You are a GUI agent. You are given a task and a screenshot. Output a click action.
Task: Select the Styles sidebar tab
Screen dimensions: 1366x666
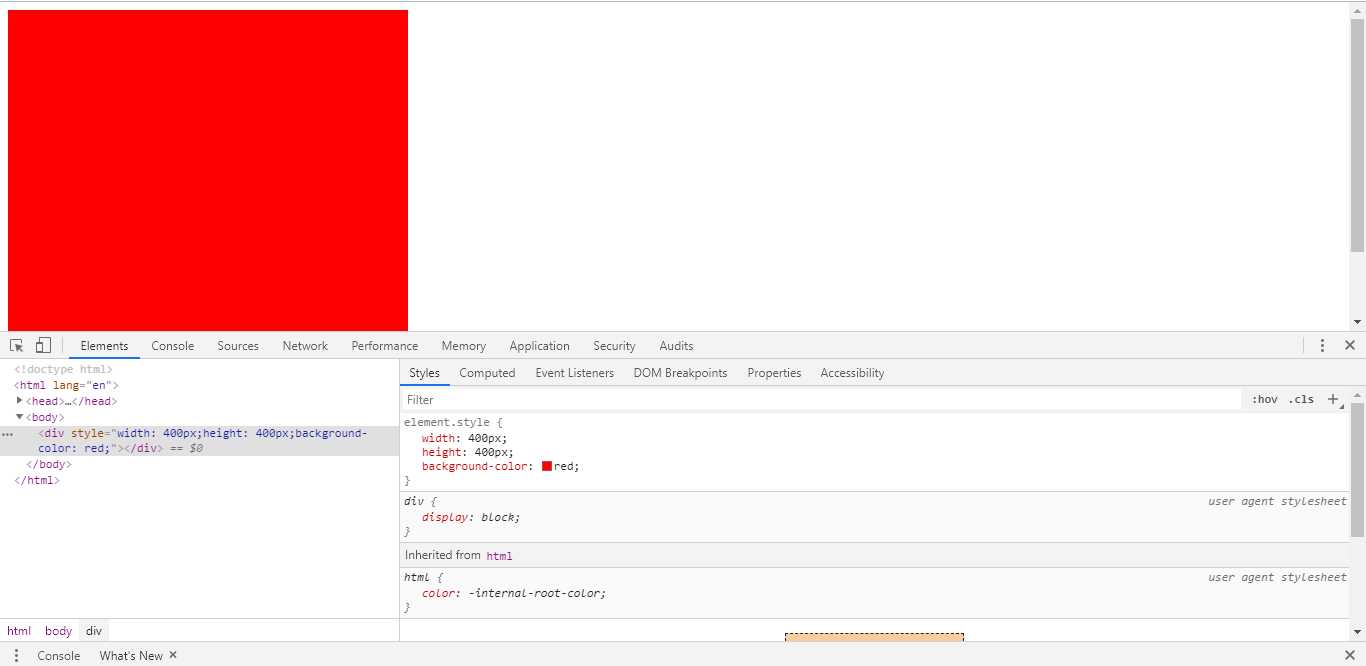click(x=424, y=373)
